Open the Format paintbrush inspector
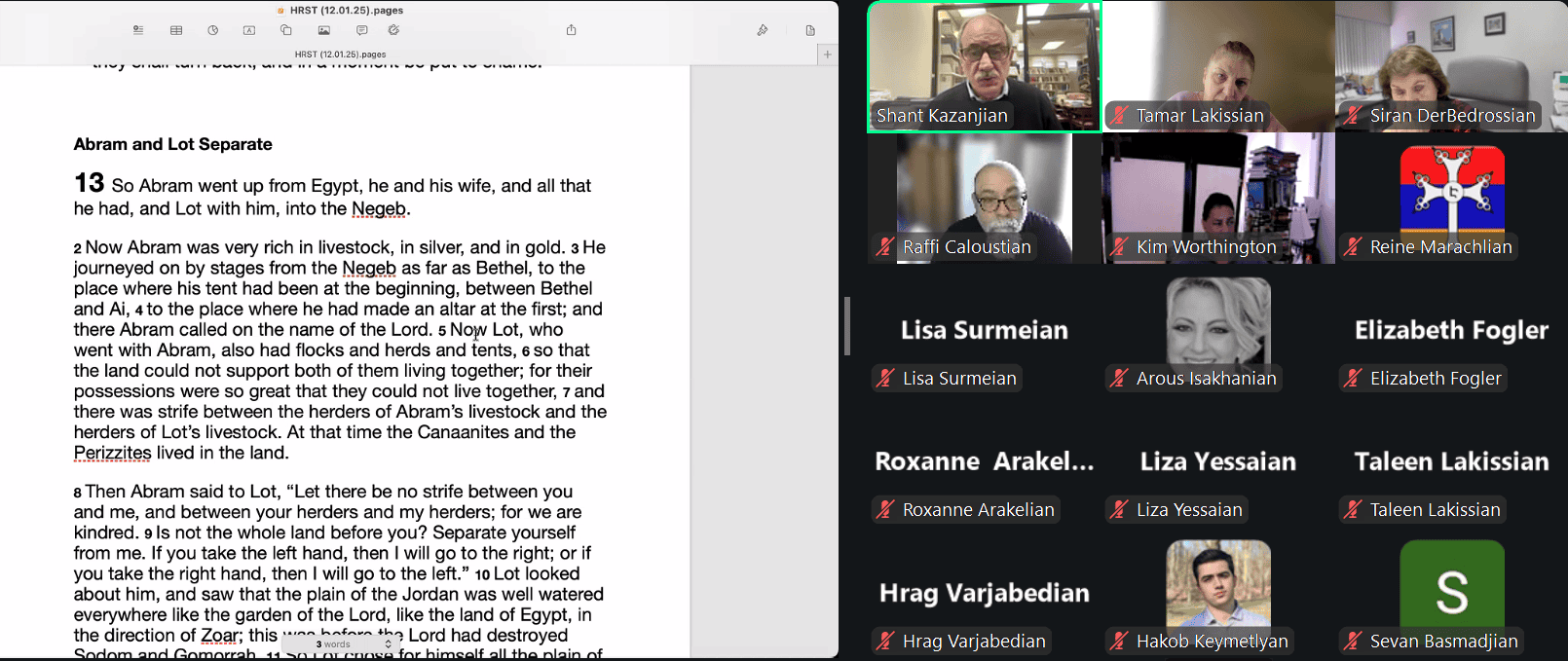Screen dimensions: 1568x661 coord(763,30)
